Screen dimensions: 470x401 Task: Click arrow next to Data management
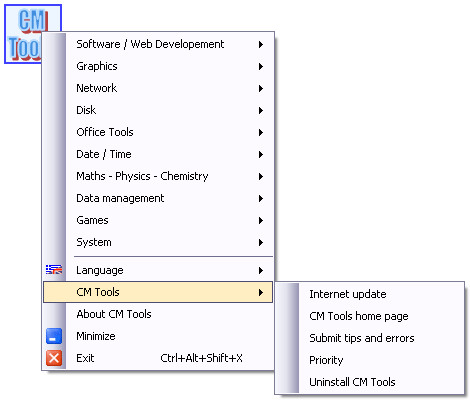pyautogui.click(x=261, y=198)
